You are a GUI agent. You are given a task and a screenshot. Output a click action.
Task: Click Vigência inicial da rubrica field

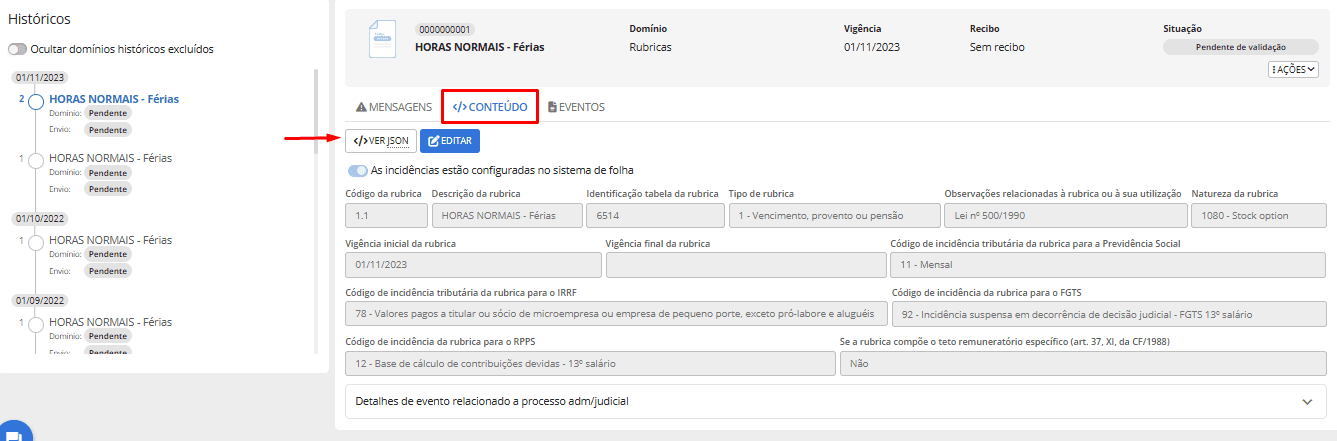tap(473, 265)
